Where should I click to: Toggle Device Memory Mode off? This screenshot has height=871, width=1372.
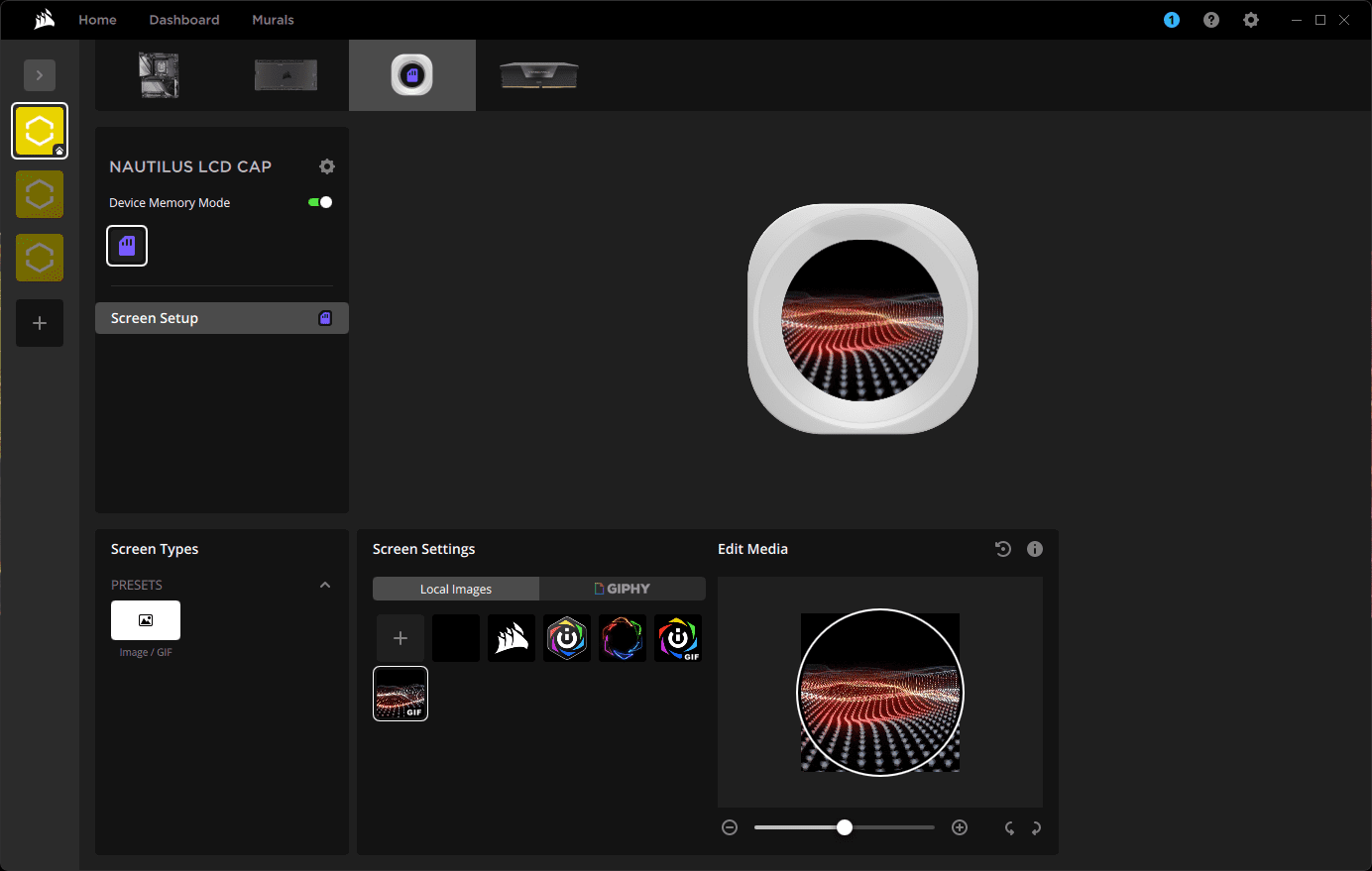tap(318, 201)
